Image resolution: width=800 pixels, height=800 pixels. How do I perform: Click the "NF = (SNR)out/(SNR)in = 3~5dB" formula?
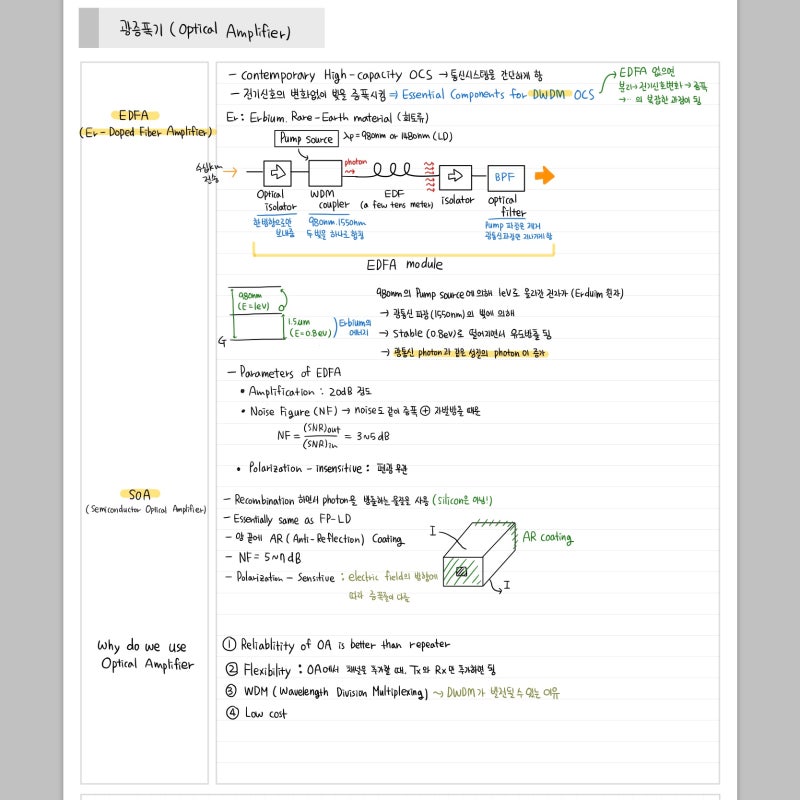(334, 436)
